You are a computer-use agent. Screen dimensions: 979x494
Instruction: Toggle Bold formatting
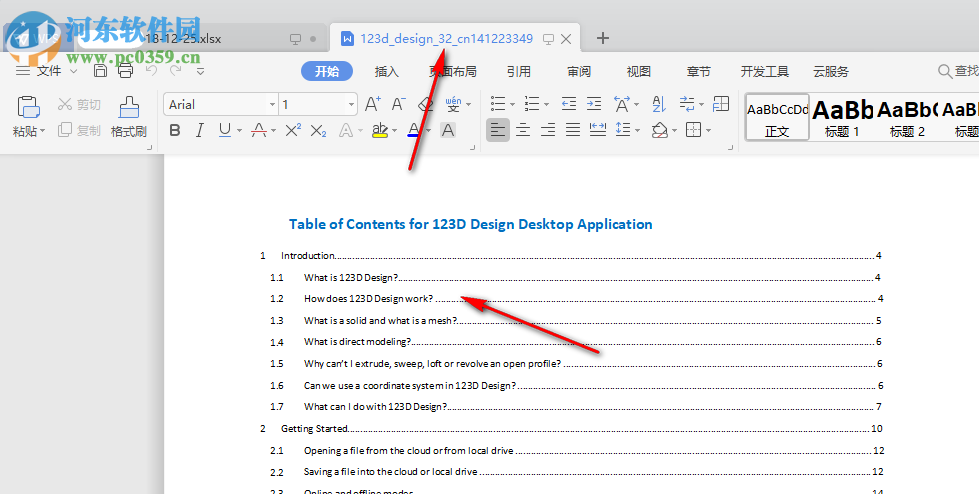(x=175, y=130)
